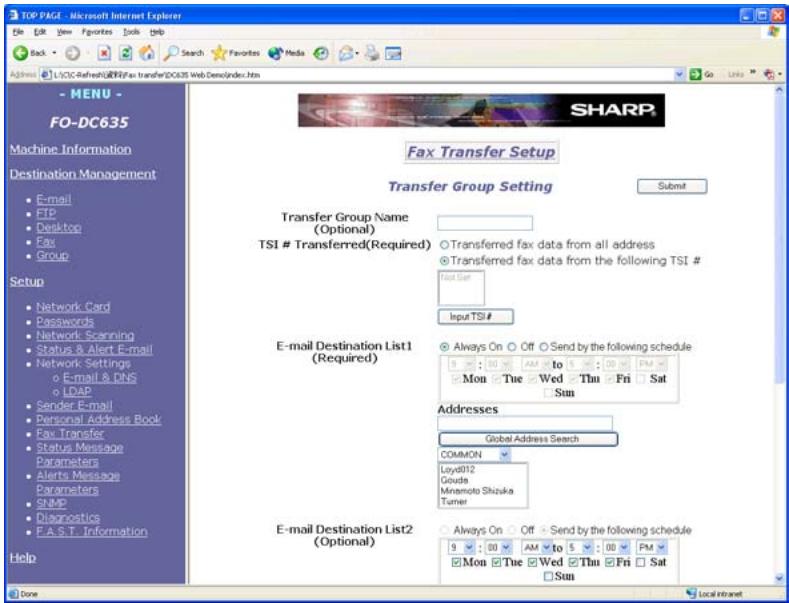Open the Edit menu

click(x=40, y=32)
